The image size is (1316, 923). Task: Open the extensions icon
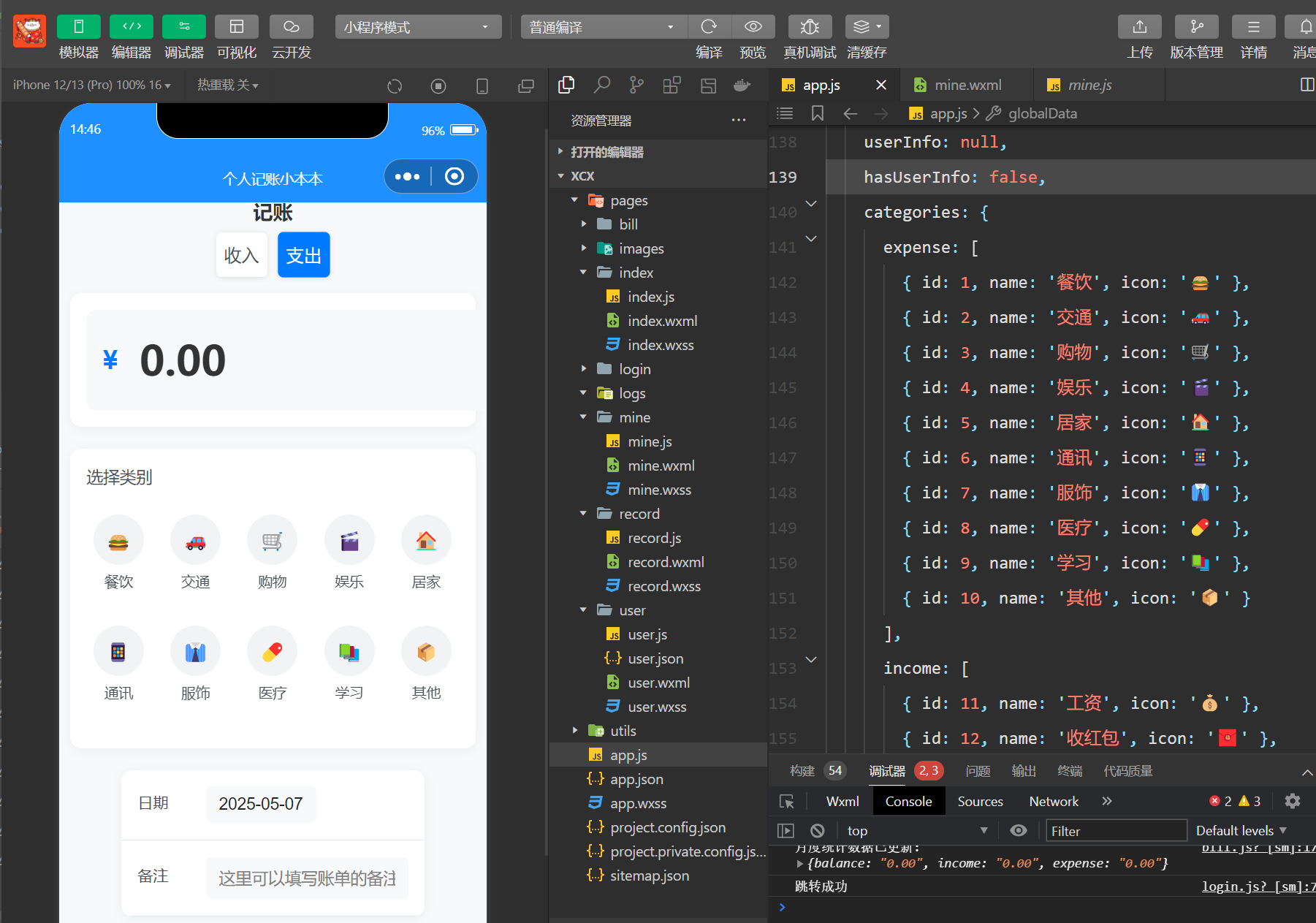(x=672, y=86)
